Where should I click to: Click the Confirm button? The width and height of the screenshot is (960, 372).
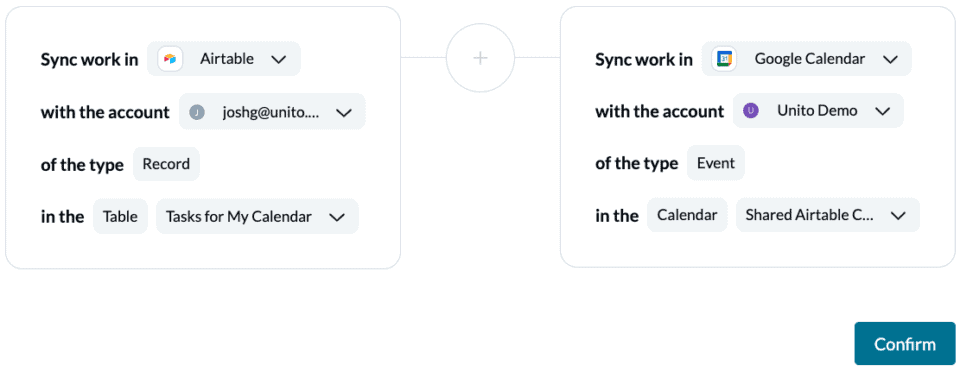coord(905,344)
